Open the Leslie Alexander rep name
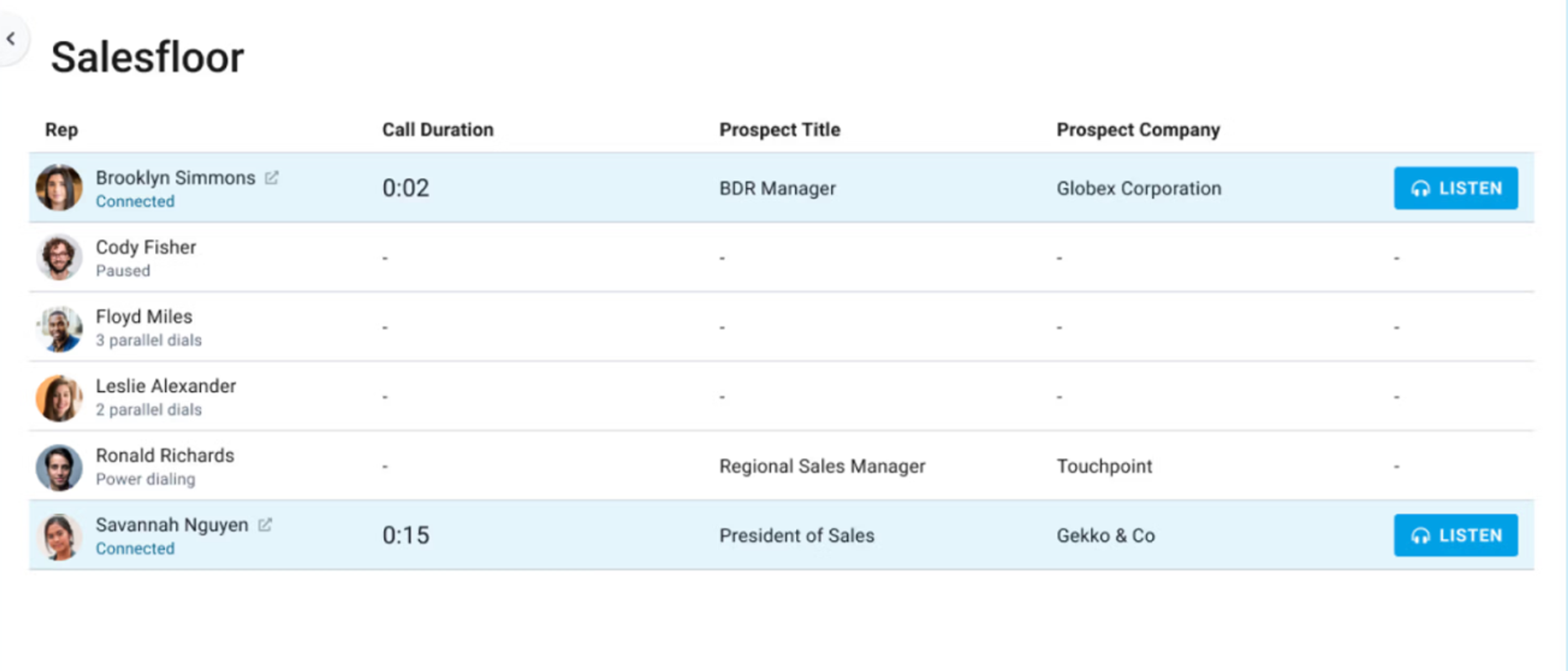 tap(165, 386)
